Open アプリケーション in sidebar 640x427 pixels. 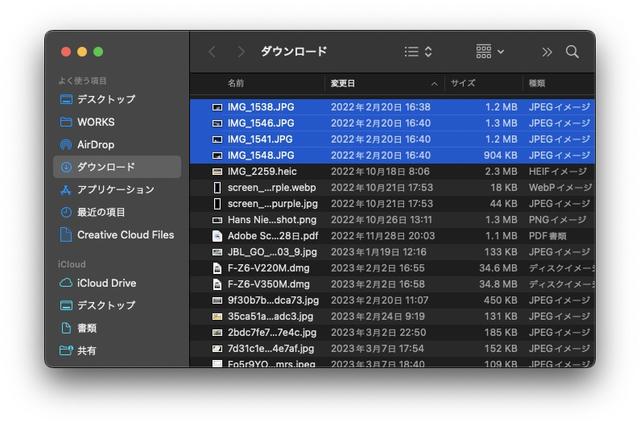(x=117, y=190)
